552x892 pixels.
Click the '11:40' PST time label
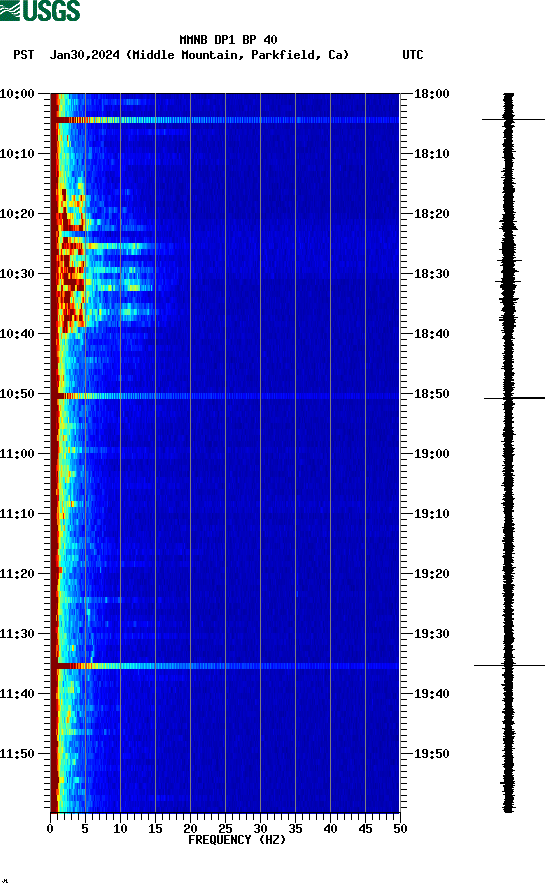pos(17,694)
